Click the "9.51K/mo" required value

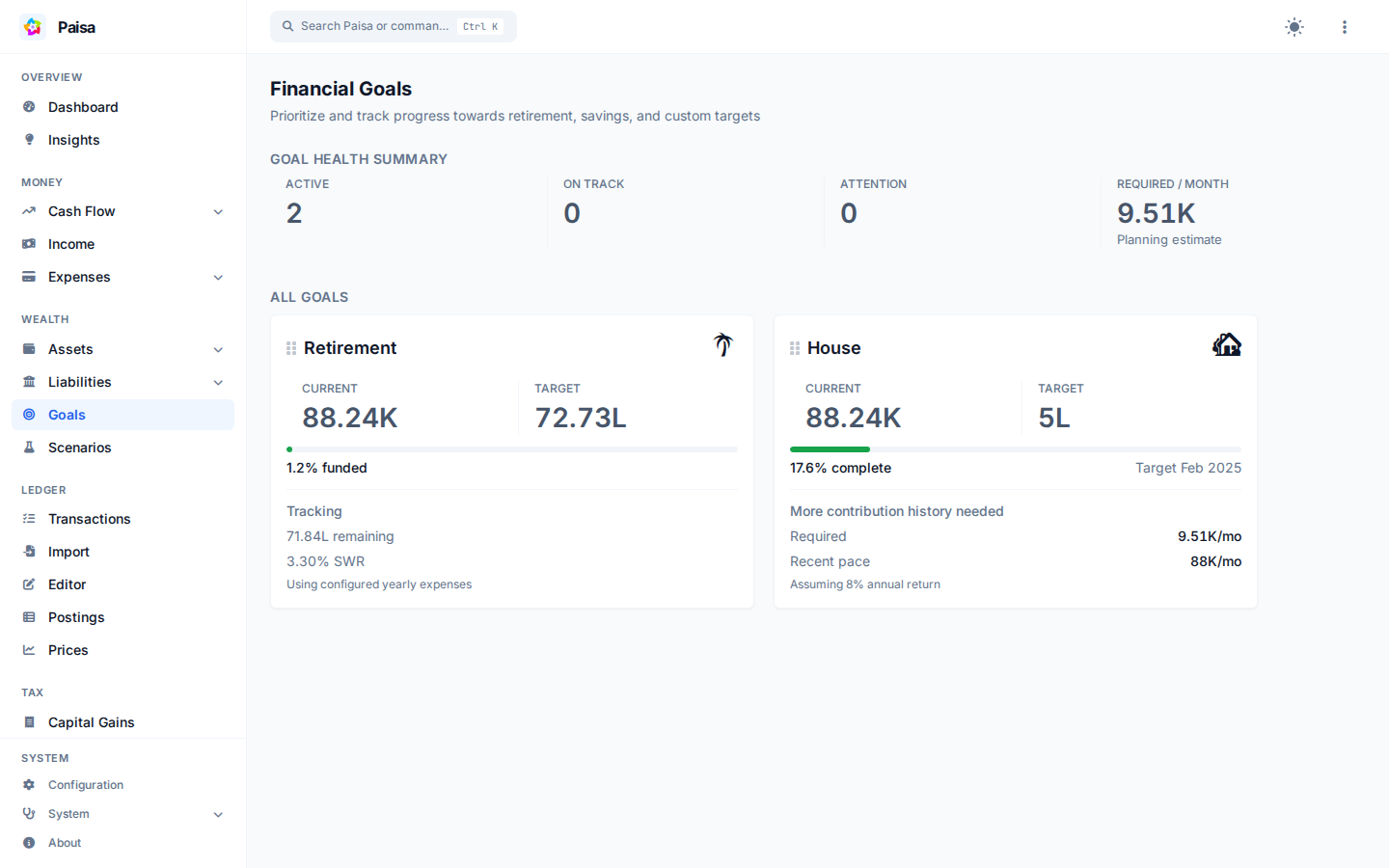[1210, 536]
